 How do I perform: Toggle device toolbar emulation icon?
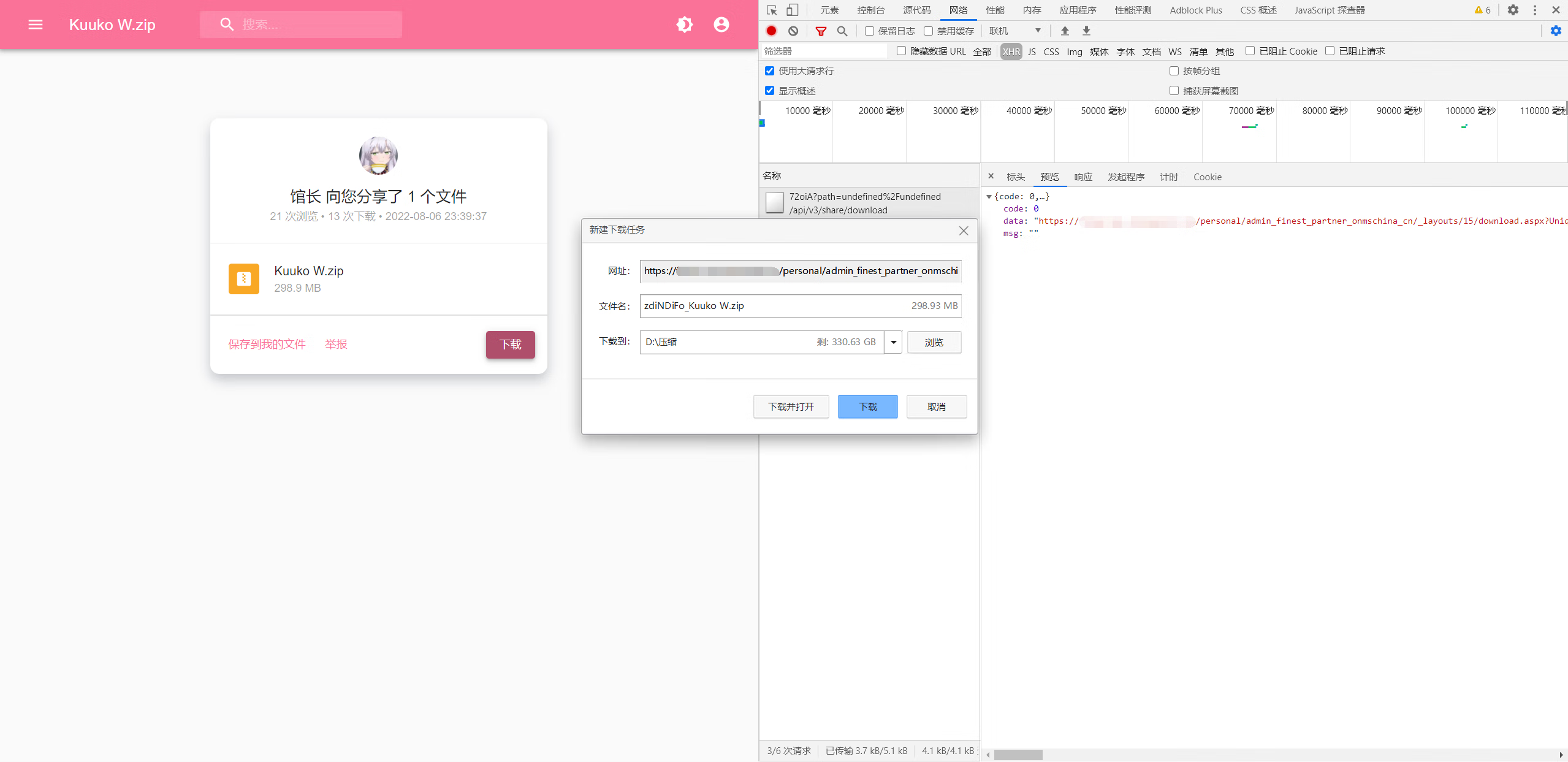pos(793,10)
